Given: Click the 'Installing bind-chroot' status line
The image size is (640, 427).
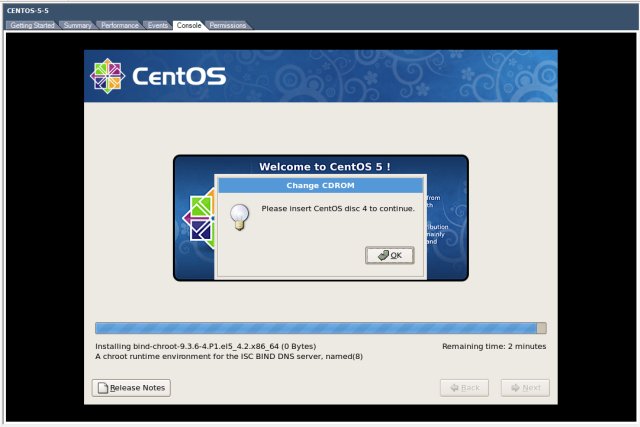Looking at the screenshot, I should tap(206, 346).
